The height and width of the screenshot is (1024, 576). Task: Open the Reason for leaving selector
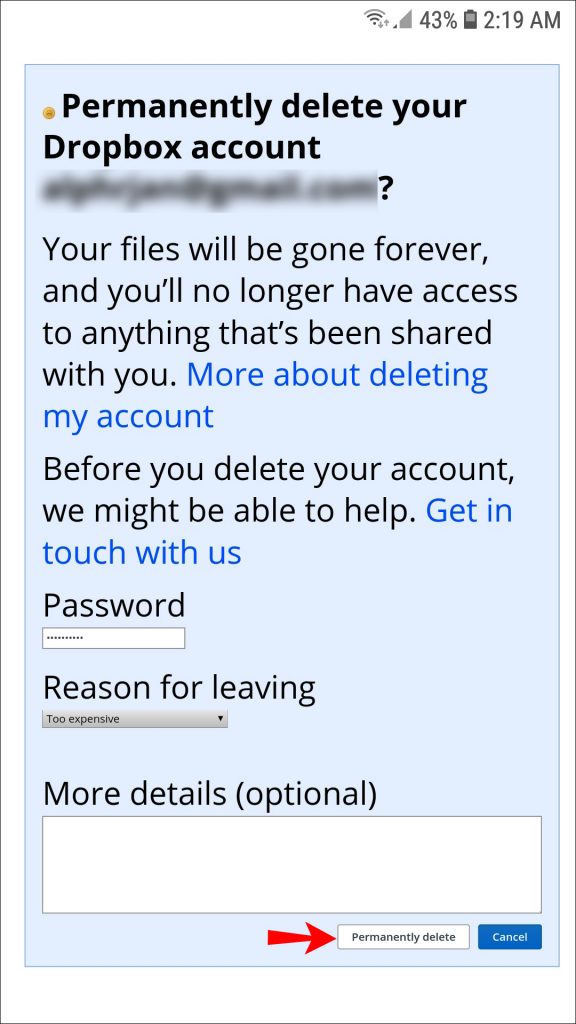[x=135, y=718]
